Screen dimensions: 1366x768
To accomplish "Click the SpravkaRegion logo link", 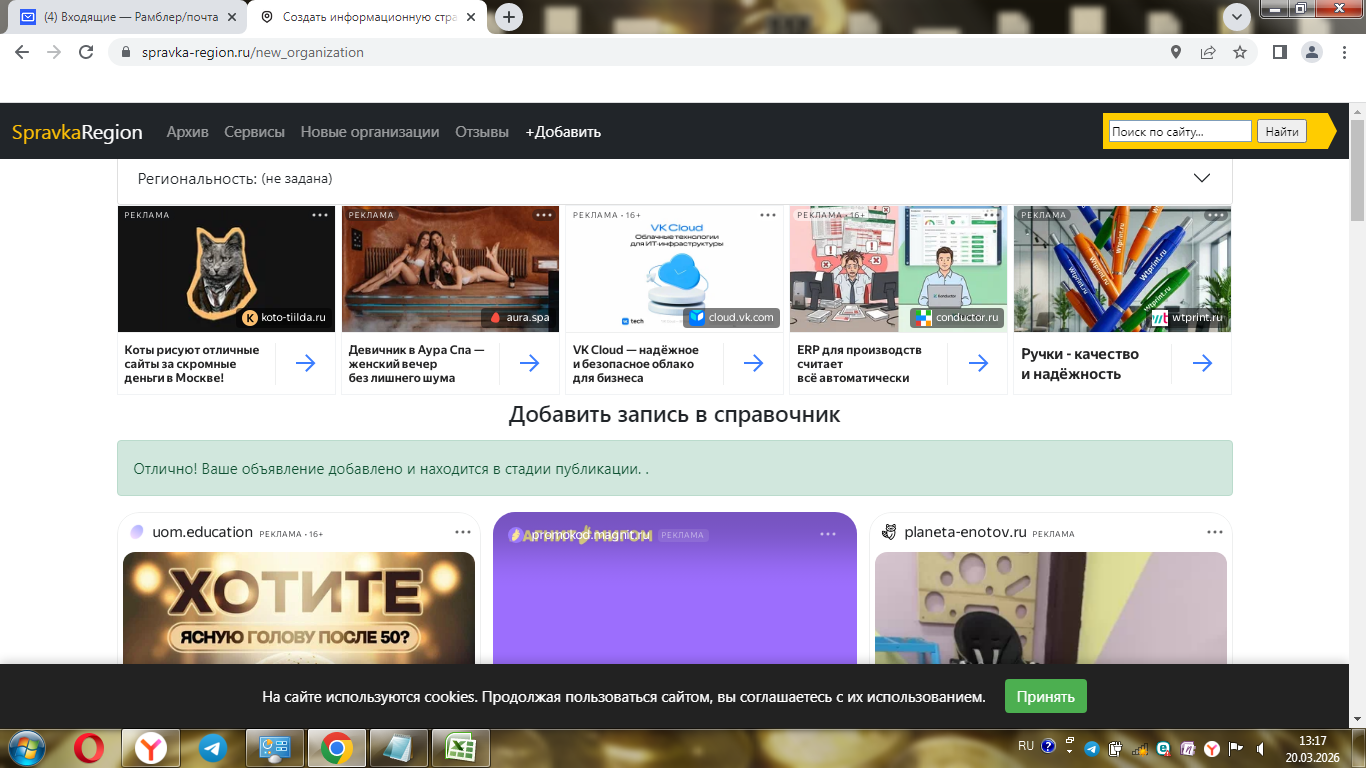I will 77,132.
